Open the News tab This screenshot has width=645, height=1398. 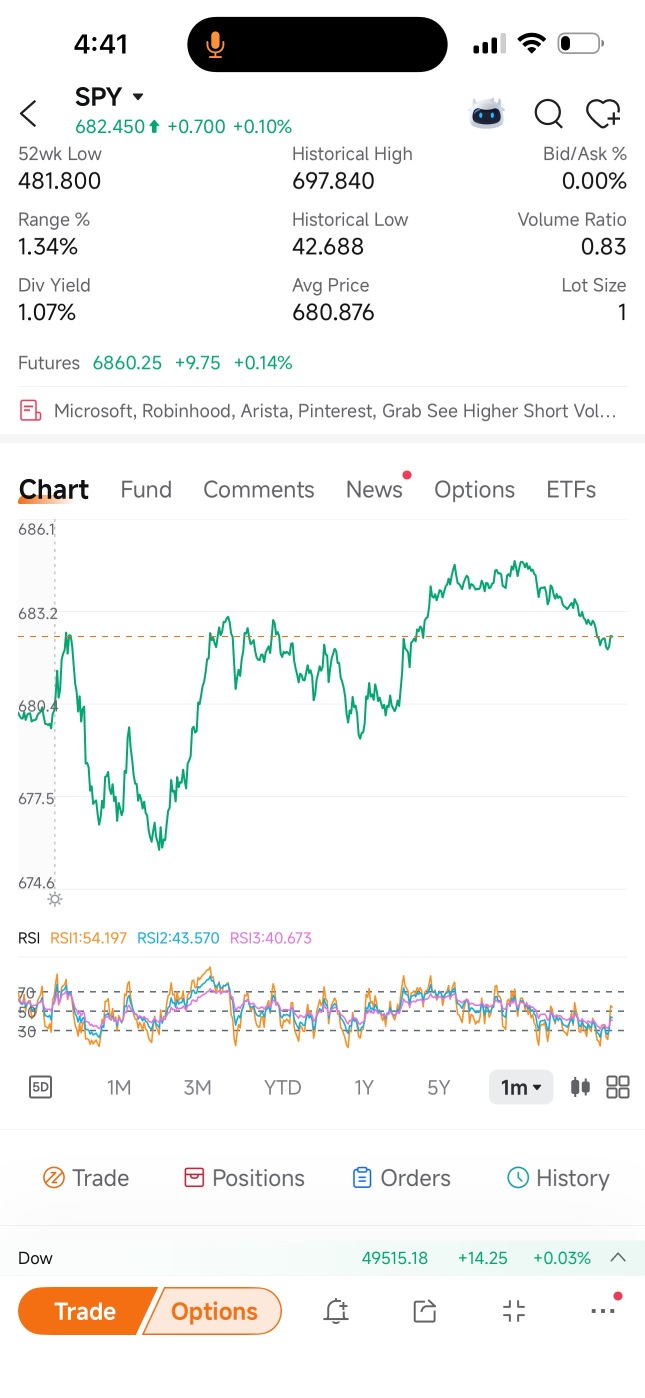pyautogui.click(x=374, y=489)
